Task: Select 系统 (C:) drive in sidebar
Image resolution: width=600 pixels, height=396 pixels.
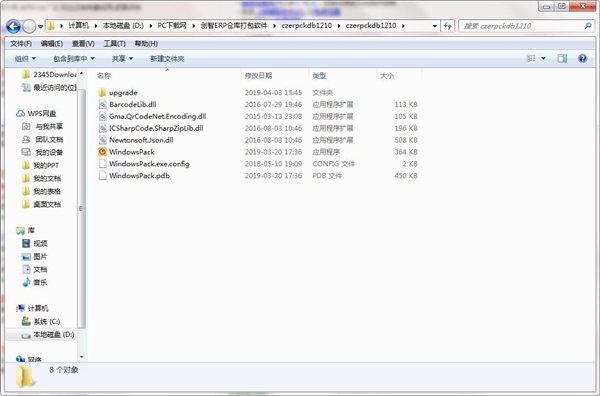Action: [x=41, y=321]
